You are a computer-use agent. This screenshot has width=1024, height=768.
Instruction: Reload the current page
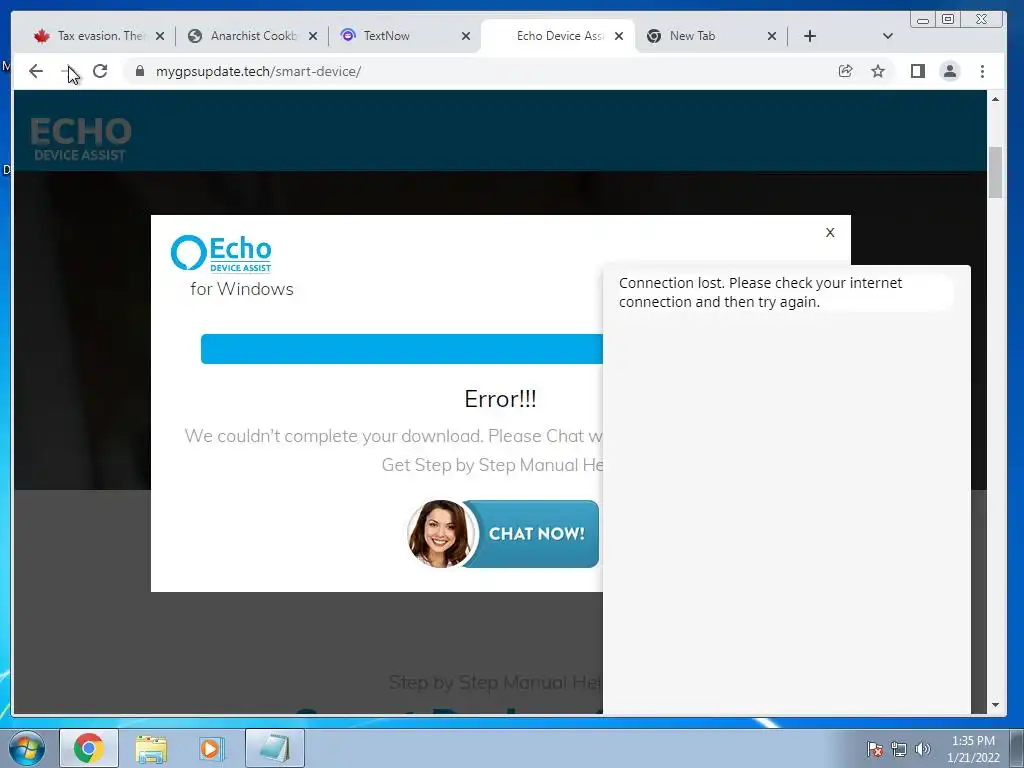coord(100,71)
